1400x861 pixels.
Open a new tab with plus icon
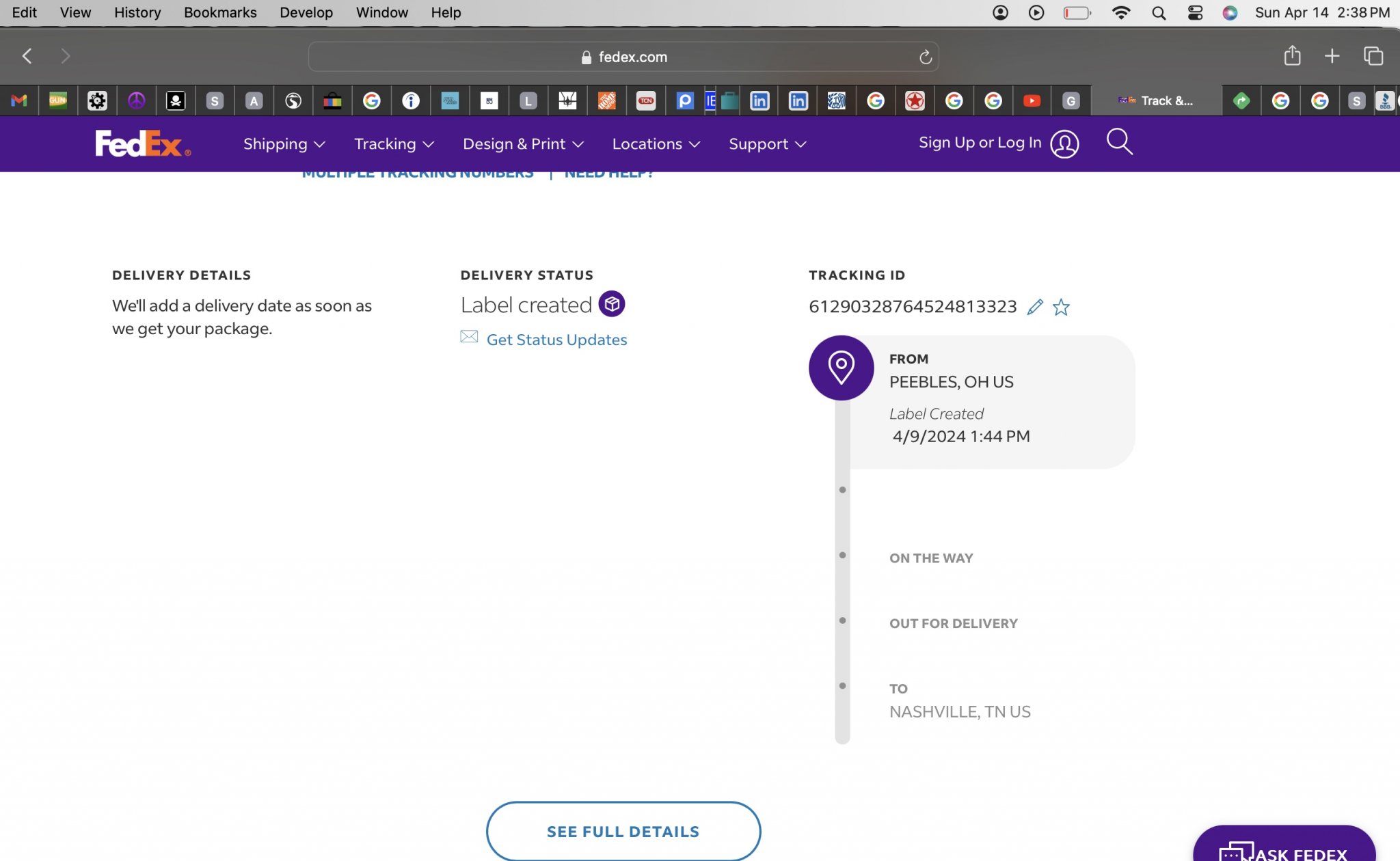pos(1332,56)
